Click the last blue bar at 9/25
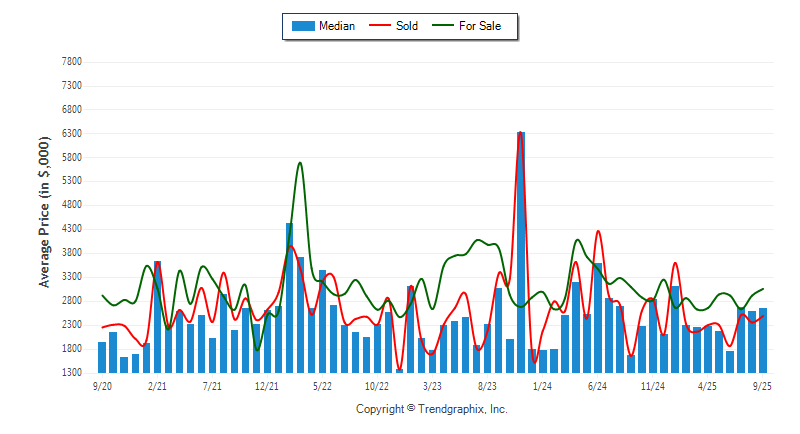This screenshot has width=800, height=434. coord(763,340)
